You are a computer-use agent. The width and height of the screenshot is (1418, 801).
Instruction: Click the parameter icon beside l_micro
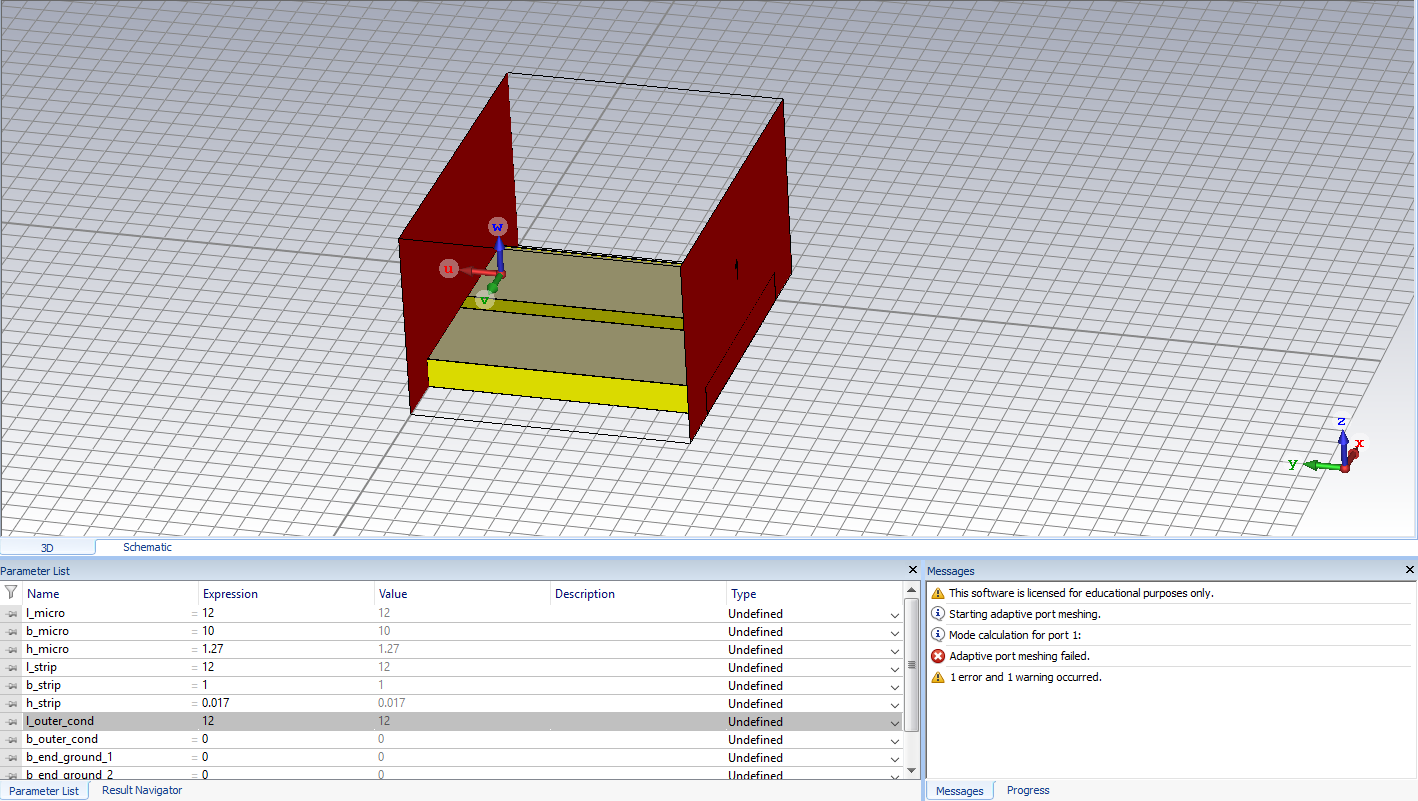click(11, 613)
